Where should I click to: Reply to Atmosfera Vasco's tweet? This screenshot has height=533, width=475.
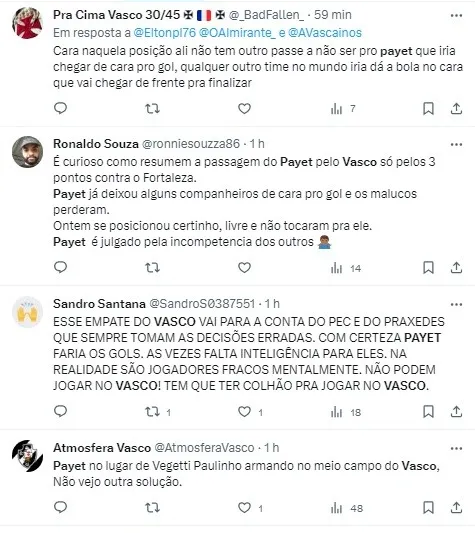click(61, 508)
